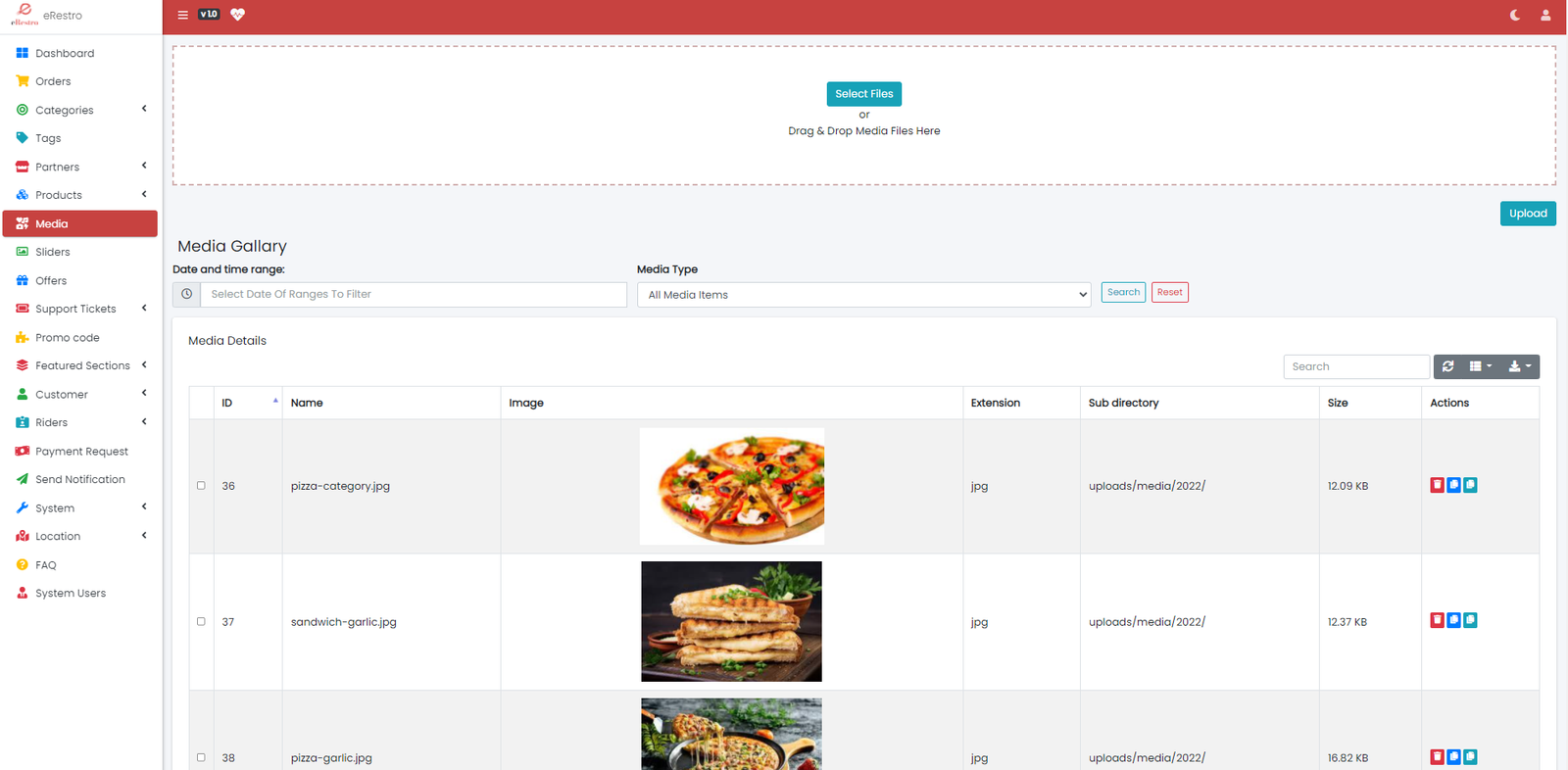The image size is (1568, 770).
Task: Toggle the hamburger sidebar menu
Action: [182, 15]
